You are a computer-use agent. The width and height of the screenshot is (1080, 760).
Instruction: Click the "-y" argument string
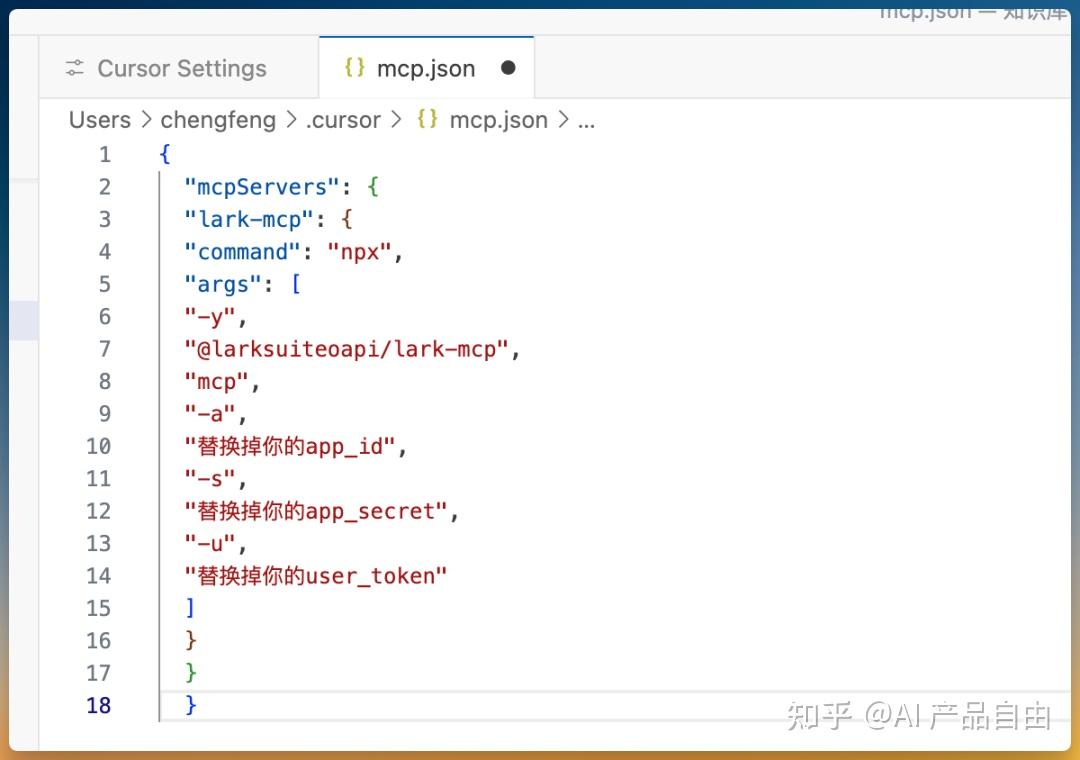210,317
